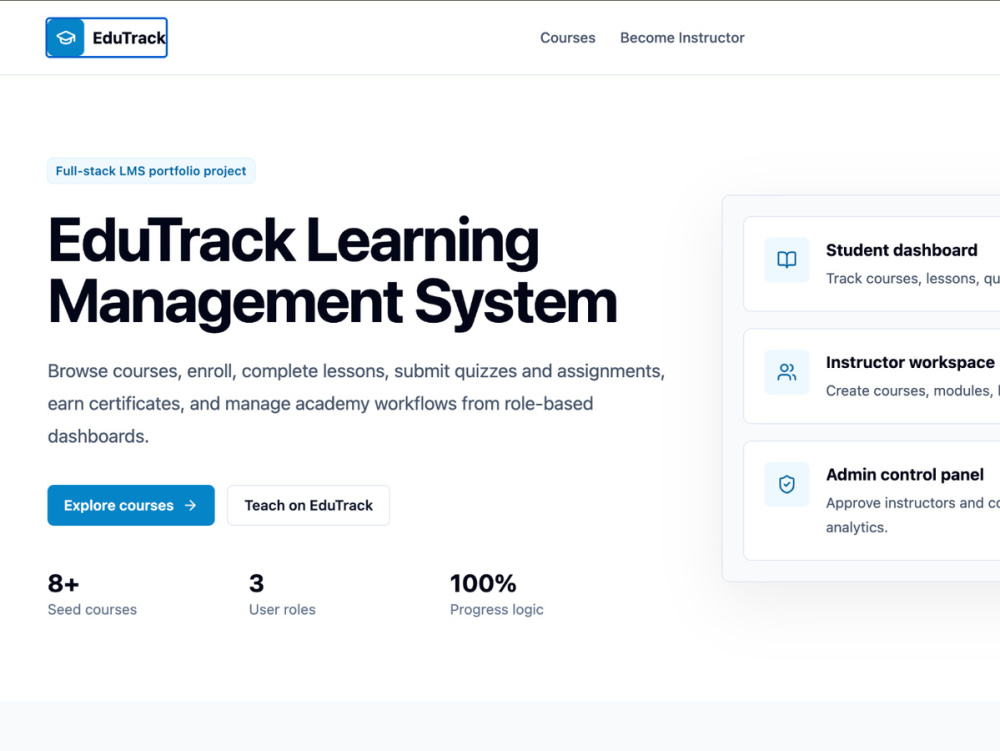This screenshot has height=751, width=1000.
Task: Select the Instructor workspace card title
Action: pyautogui.click(x=910, y=362)
